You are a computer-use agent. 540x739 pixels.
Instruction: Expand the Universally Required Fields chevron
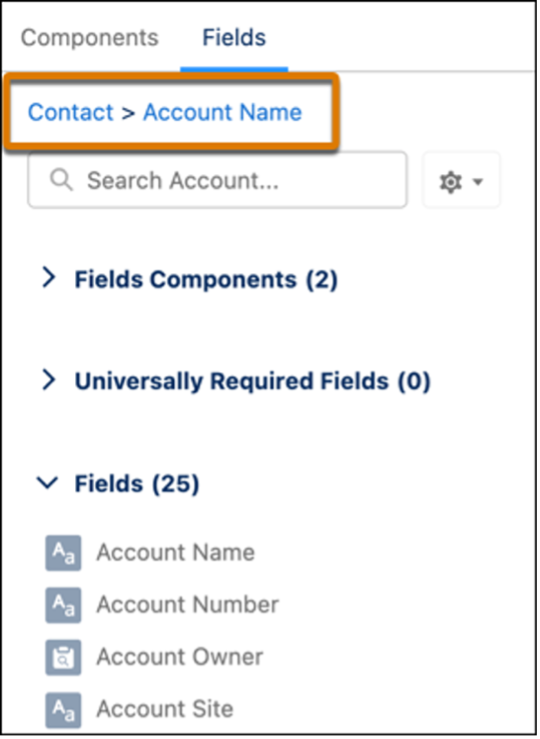click(x=49, y=380)
